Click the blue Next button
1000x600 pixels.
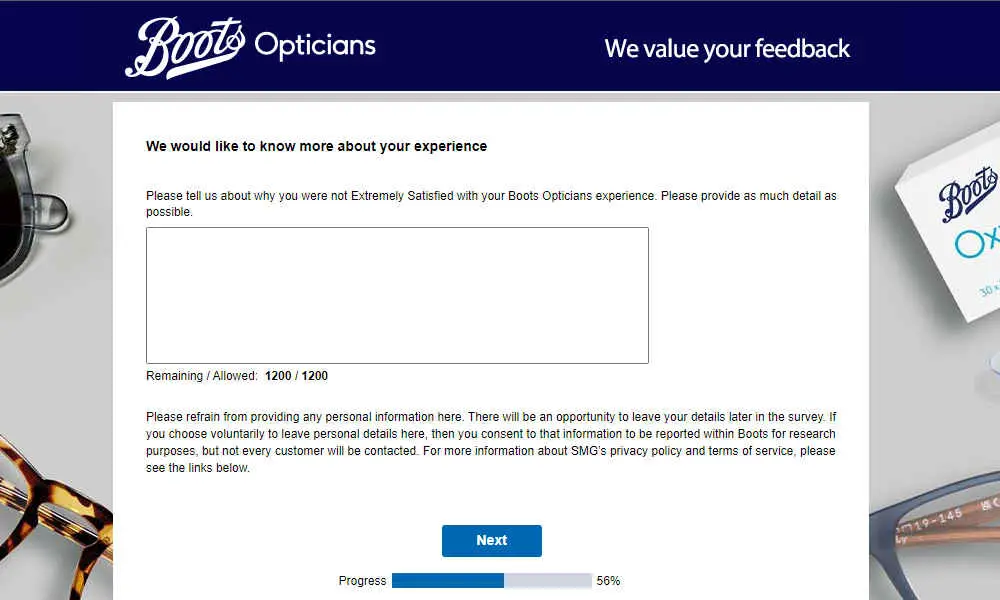[x=492, y=541]
